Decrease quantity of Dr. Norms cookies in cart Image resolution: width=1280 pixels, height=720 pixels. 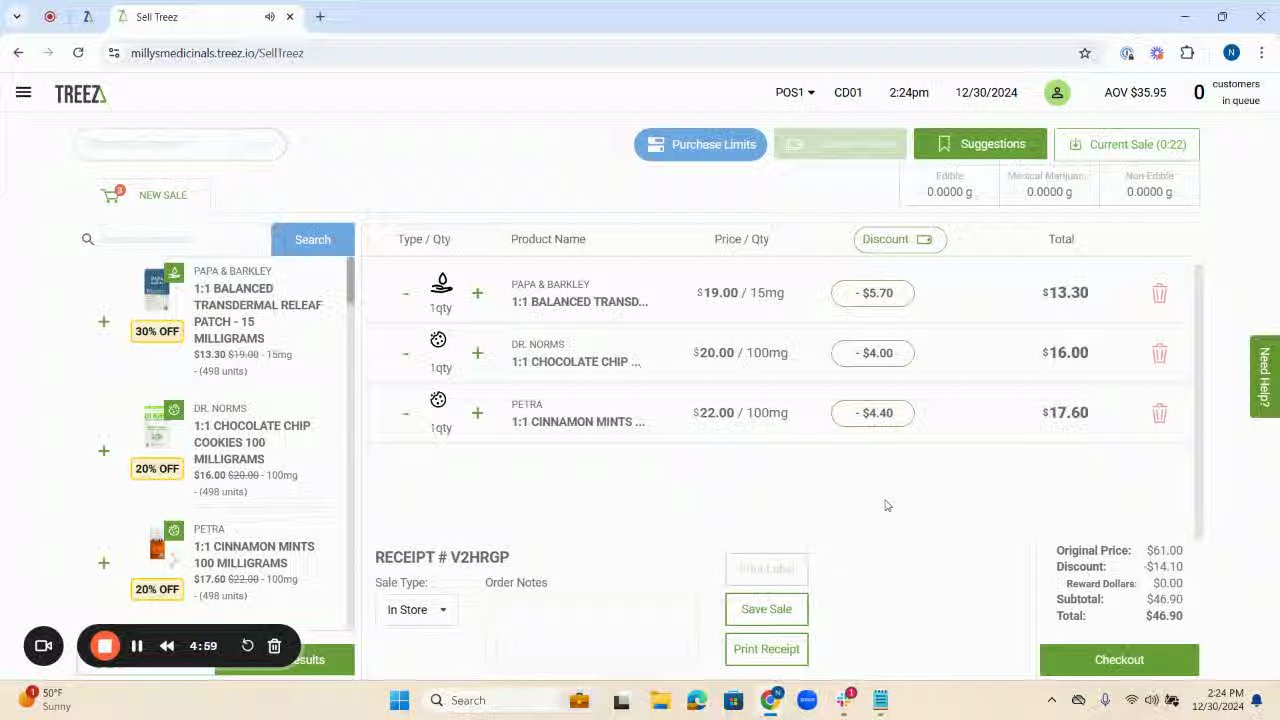tap(405, 353)
